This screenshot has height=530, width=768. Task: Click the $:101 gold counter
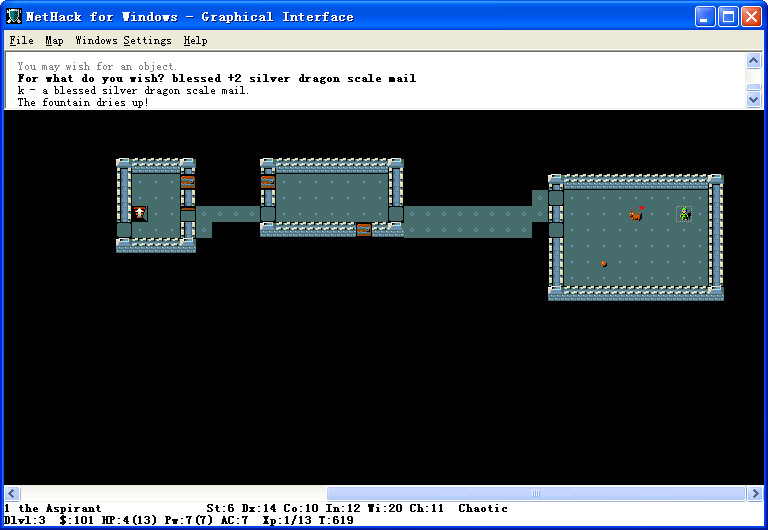click(x=77, y=520)
